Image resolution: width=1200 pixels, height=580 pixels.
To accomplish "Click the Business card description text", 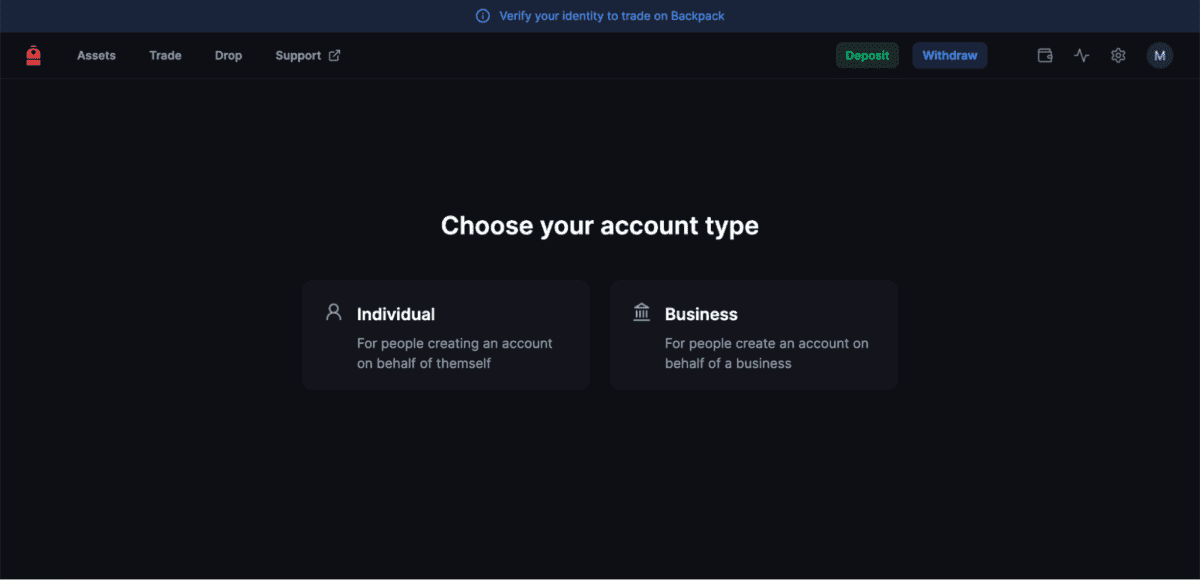I will [x=767, y=353].
